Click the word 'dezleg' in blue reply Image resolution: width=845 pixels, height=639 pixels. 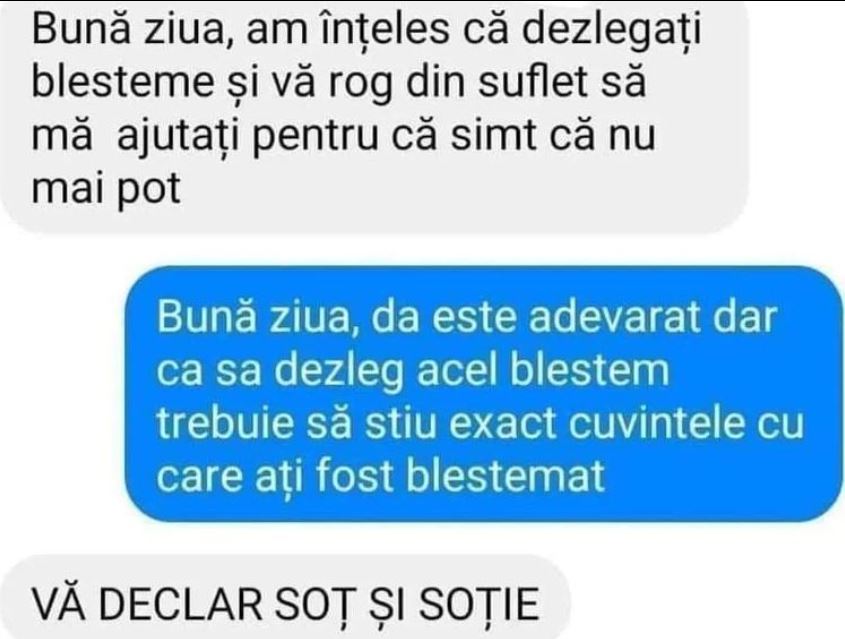(x=339, y=372)
